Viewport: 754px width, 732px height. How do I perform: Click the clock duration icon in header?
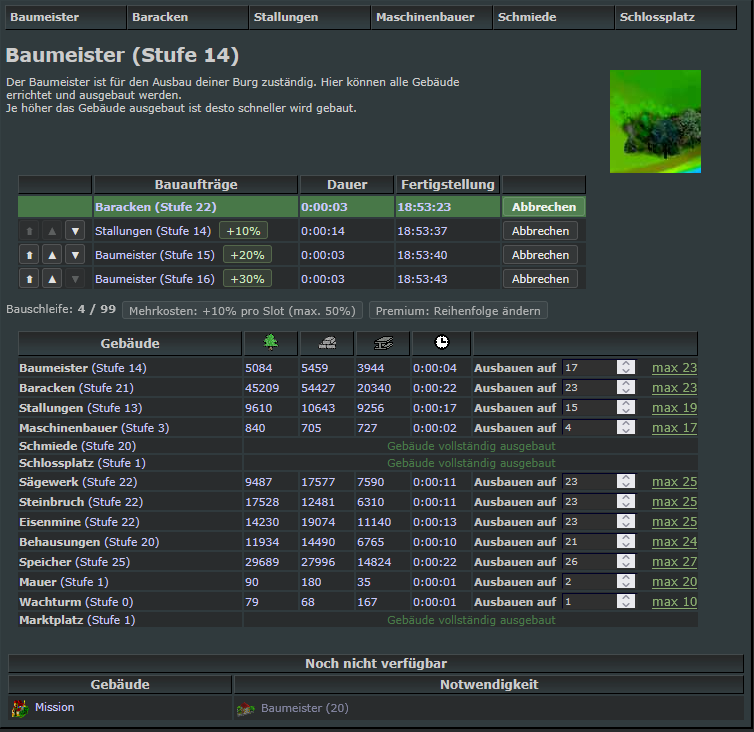pos(441,343)
